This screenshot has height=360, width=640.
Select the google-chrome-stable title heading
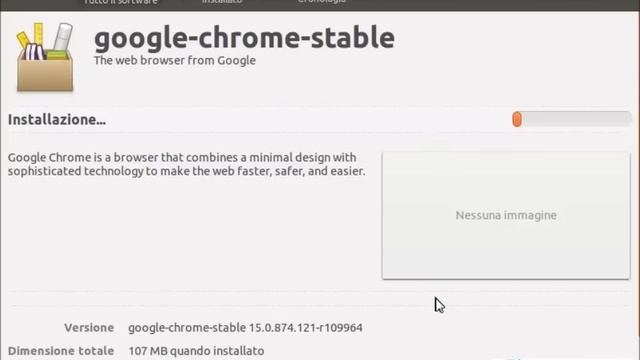pyautogui.click(x=244, y=38)
